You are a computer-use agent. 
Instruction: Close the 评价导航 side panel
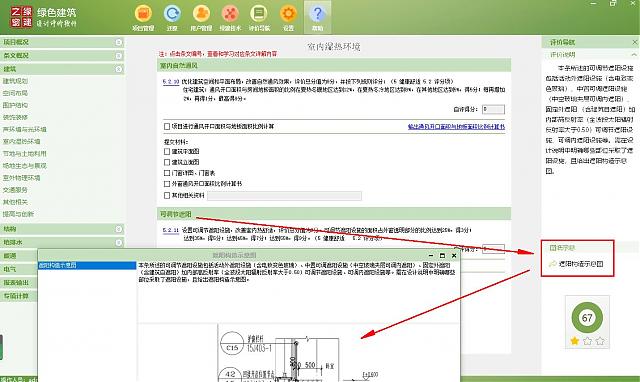pos(635,42)
